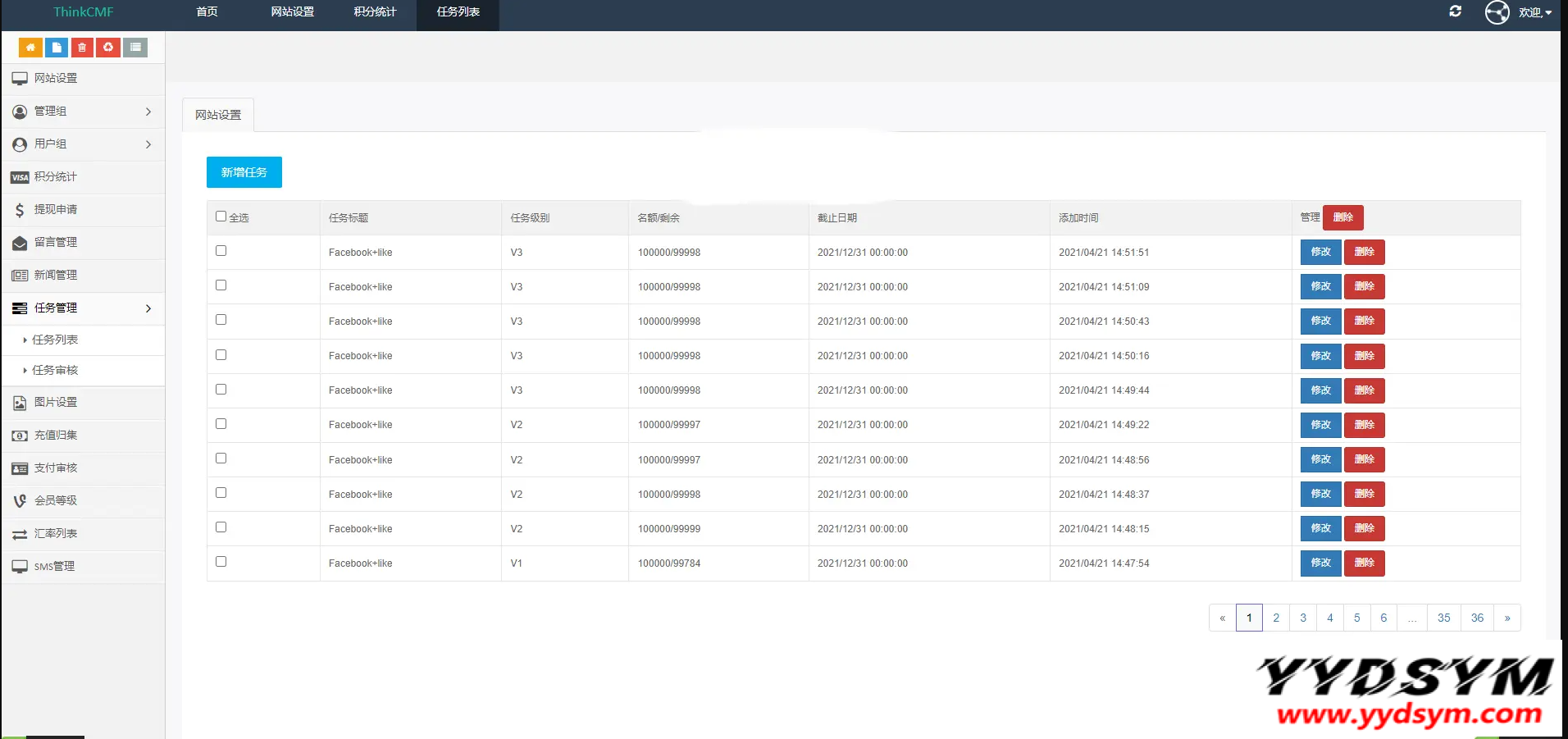
Task: Open 提现申请 with the dollar icon
Action: tap(56, 210)
